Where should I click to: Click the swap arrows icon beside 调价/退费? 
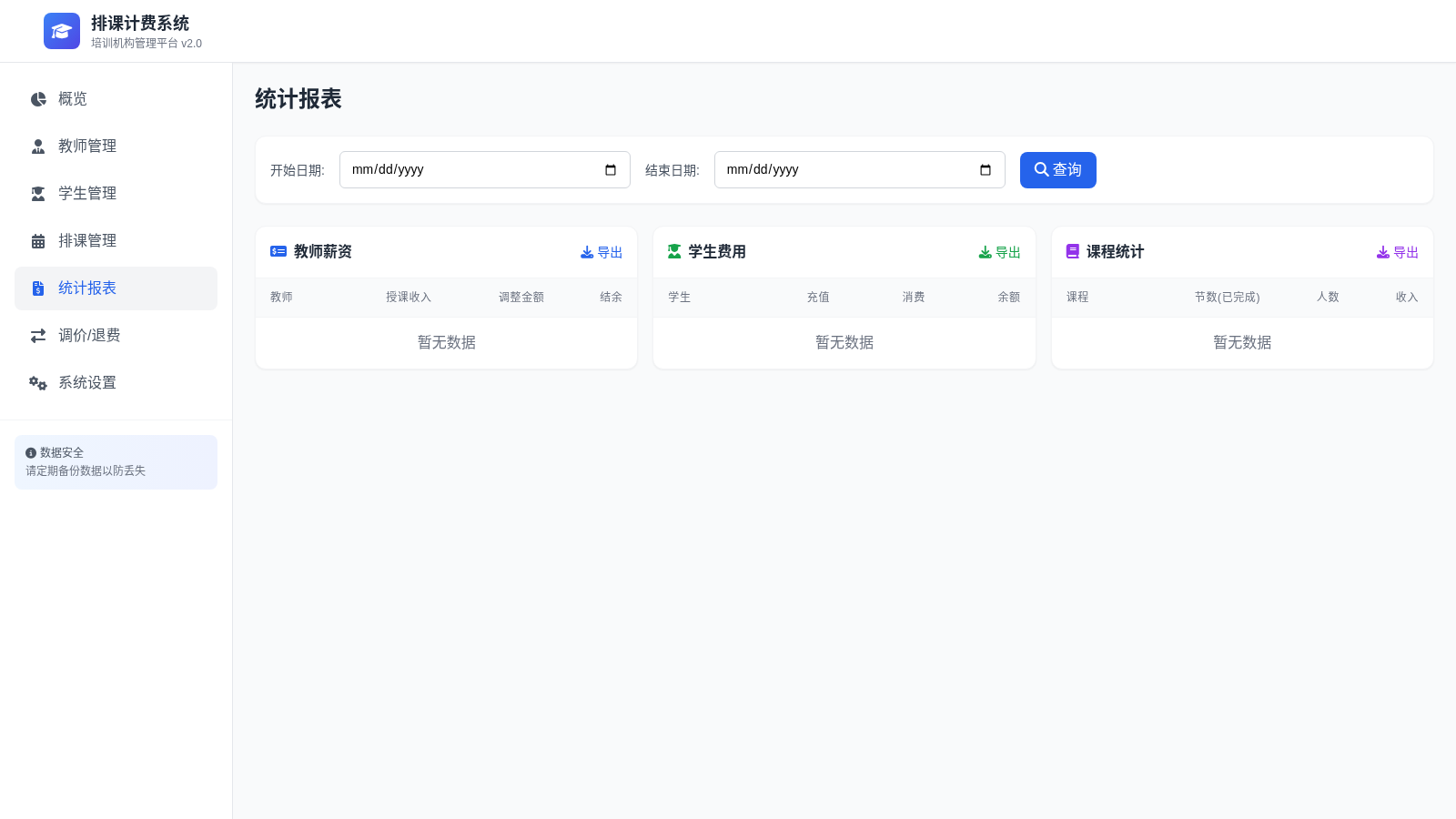pos(38,336)
